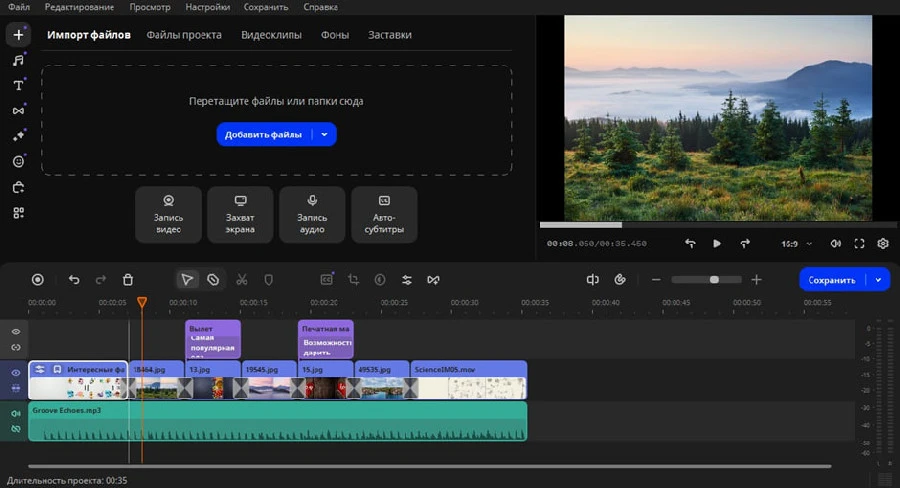The height and width of the screenshot is (488, 900).
Task: Toggle visibility eye of the titles track
Action: point(16,331)
